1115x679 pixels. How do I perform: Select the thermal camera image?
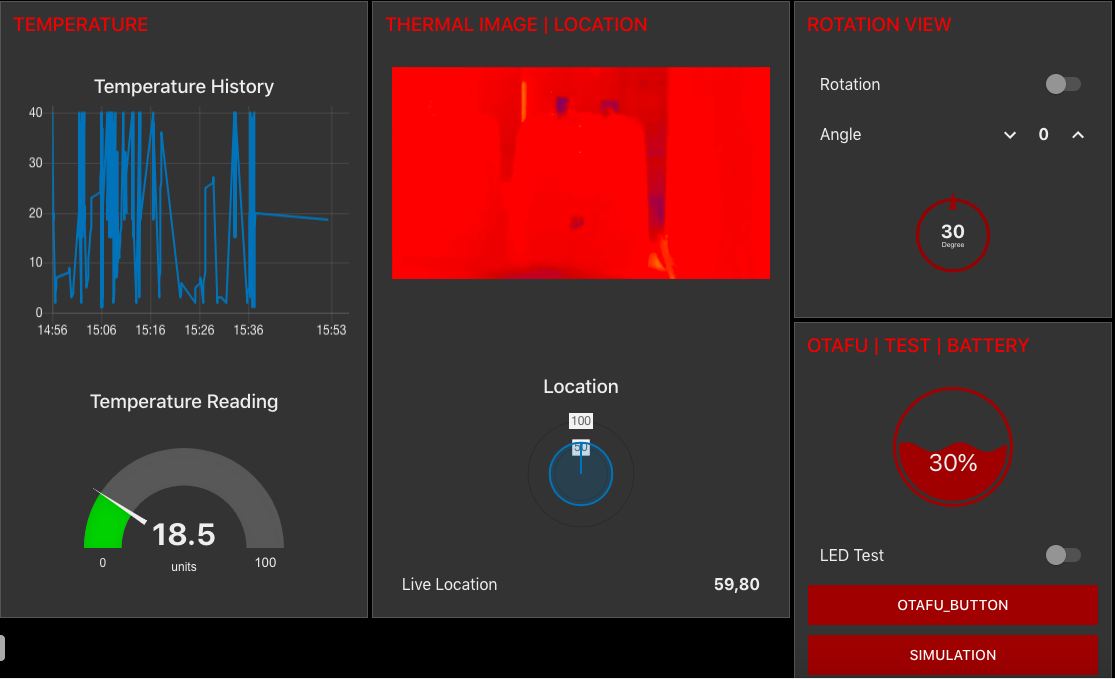pos(580,172)
